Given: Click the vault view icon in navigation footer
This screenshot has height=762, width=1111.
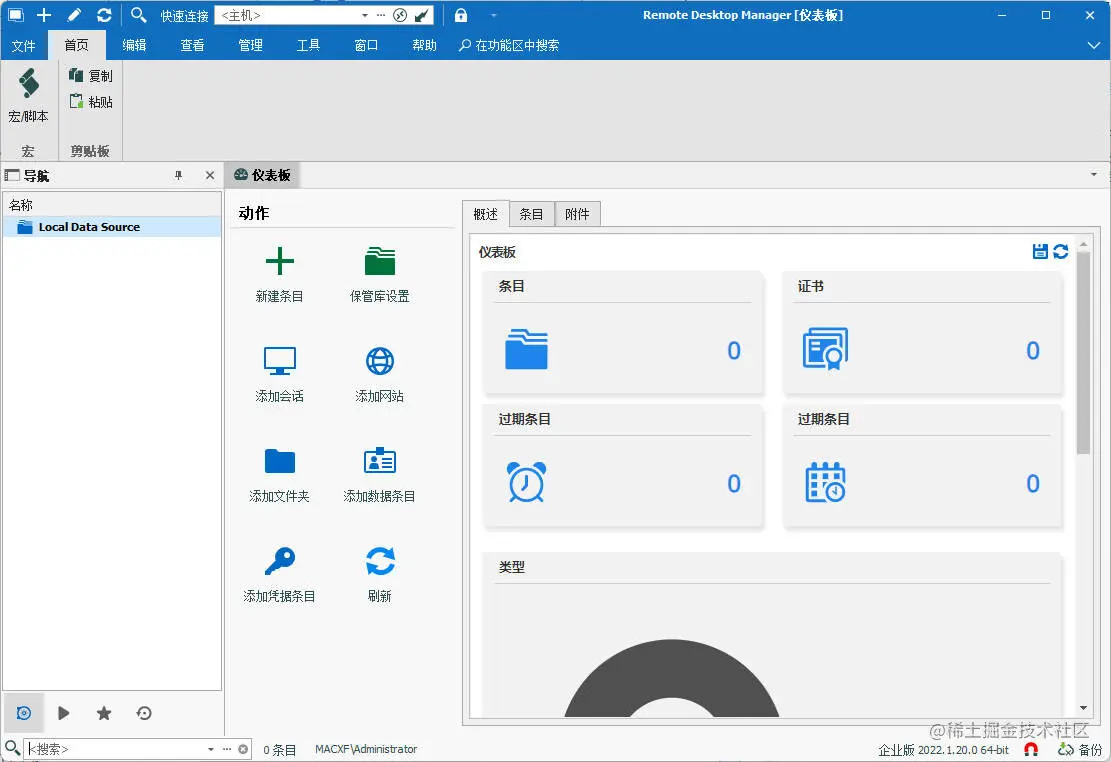Looking at the screenshot, I should coord(23,713).
